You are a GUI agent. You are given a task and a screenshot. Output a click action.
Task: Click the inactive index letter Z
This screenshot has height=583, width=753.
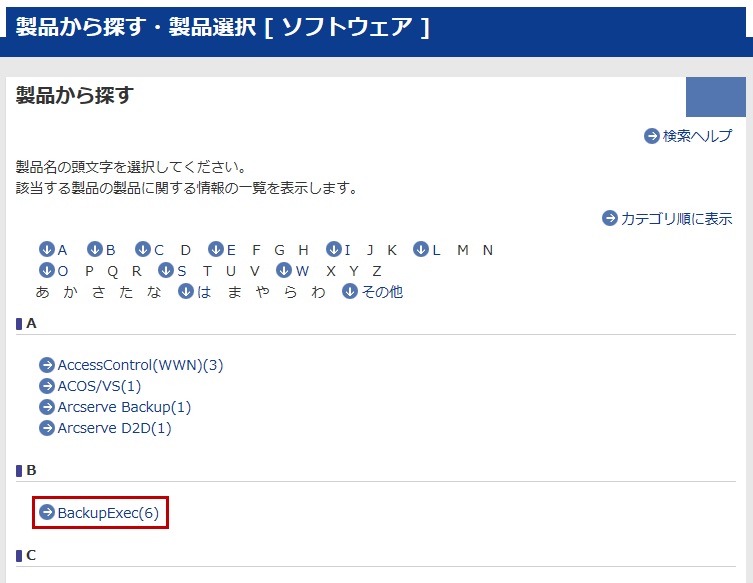tap(377, 271)
